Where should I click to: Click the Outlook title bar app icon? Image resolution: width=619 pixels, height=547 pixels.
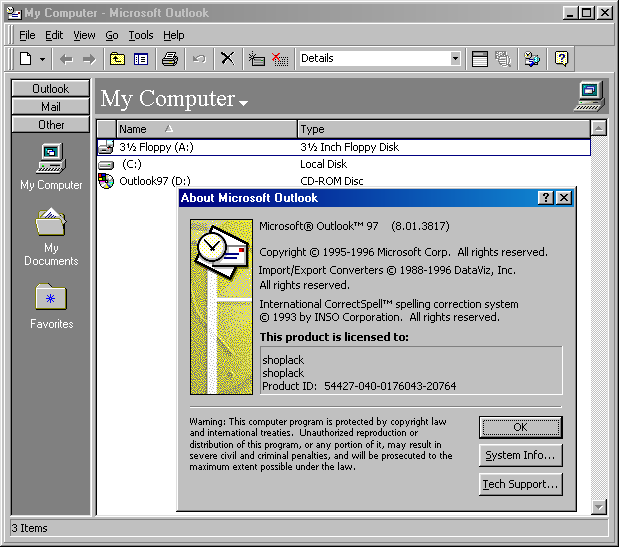pos(14,13)
